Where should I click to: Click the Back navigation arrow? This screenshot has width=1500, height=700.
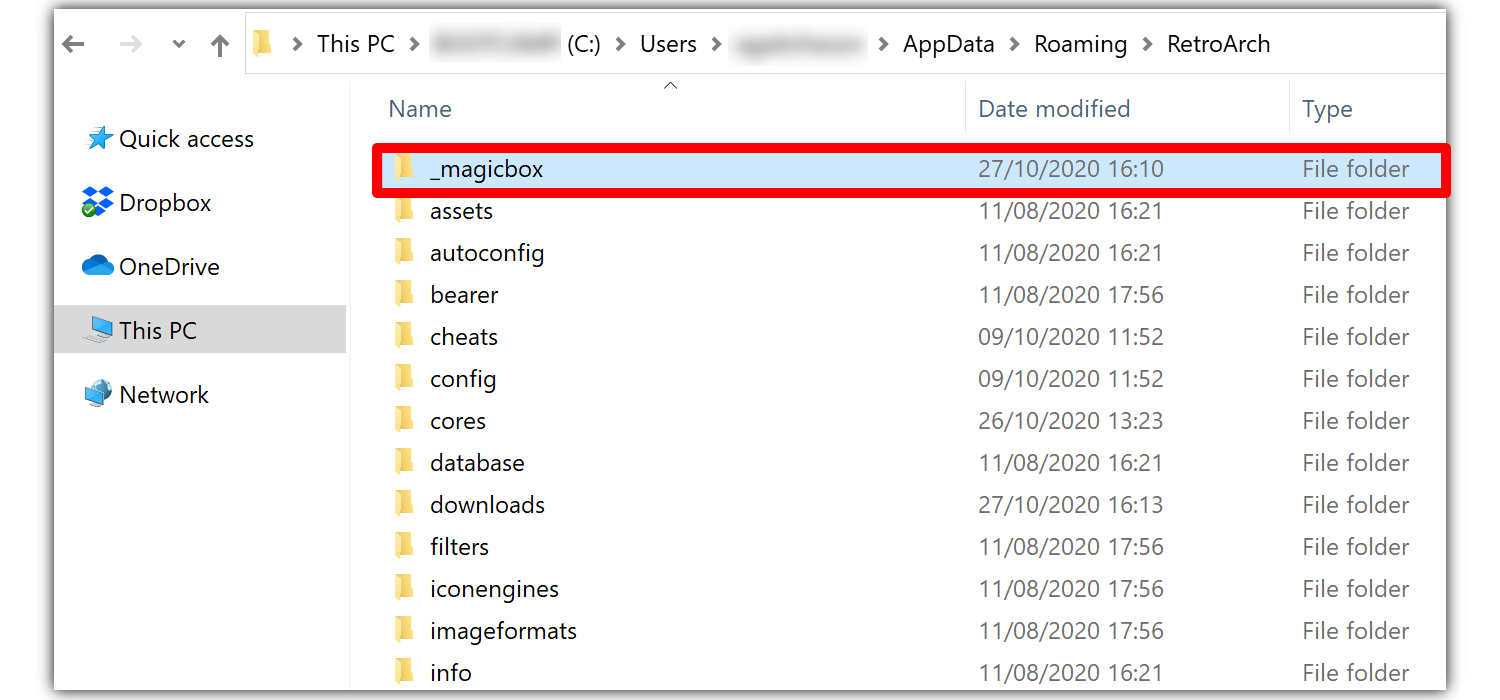[x=74, y=45]
